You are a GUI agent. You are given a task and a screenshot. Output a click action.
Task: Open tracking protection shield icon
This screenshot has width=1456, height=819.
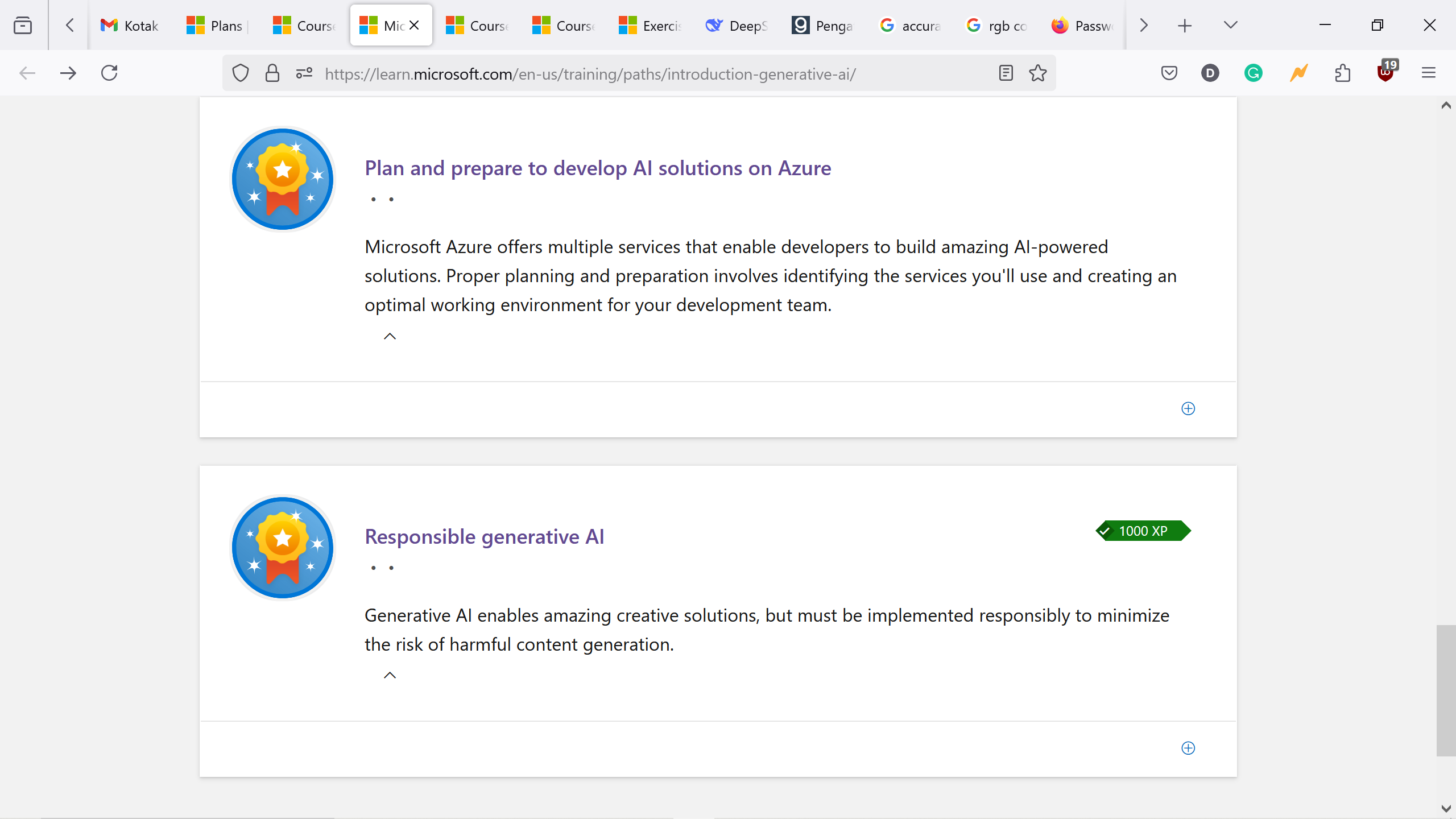(x=241, y=73)
